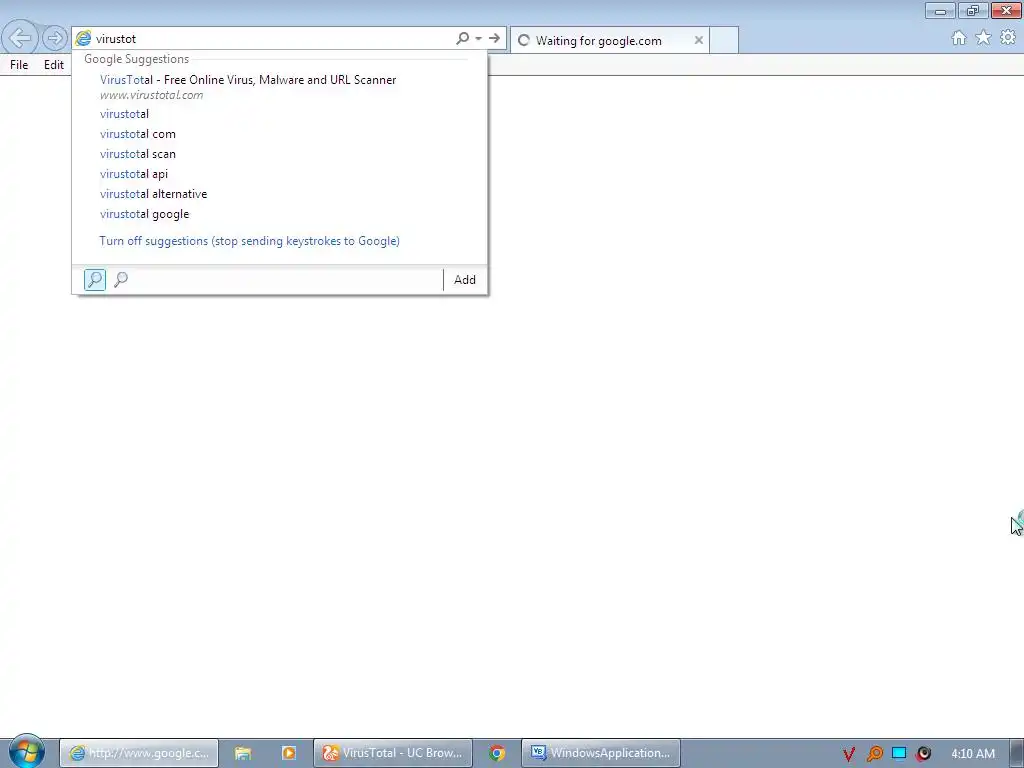Open Windows Explorer folder taskbar icon
This screenshot has width=1024, height=768.
(x=243, y=753)
